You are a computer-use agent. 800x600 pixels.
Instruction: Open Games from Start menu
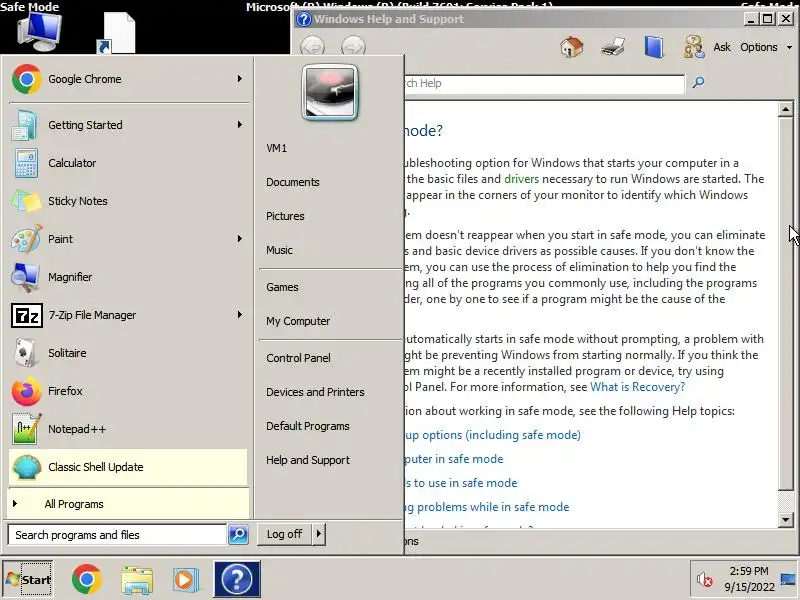pyautogui.click(x=282, y=287)
